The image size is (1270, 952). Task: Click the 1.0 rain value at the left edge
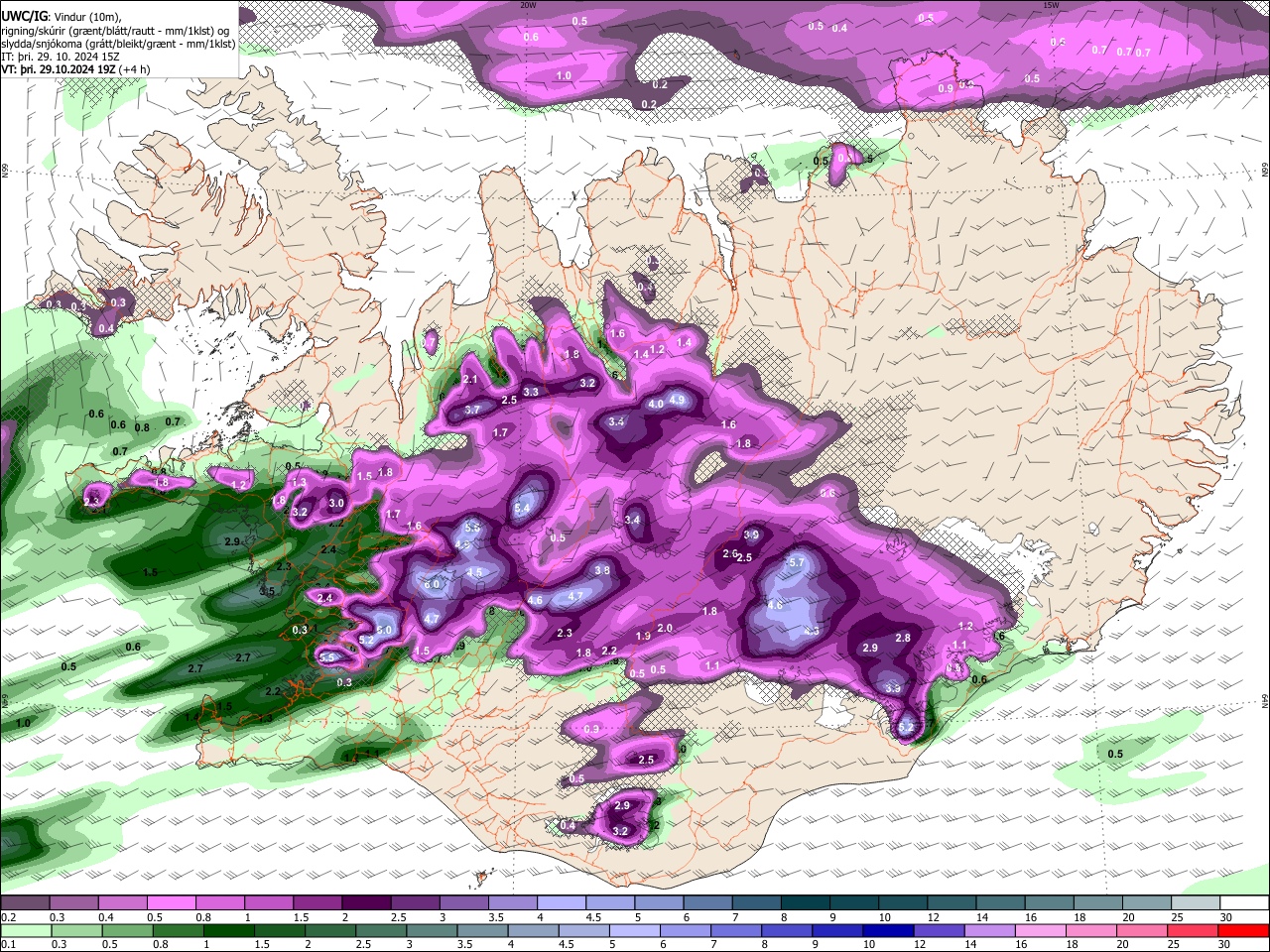point(23,723)
